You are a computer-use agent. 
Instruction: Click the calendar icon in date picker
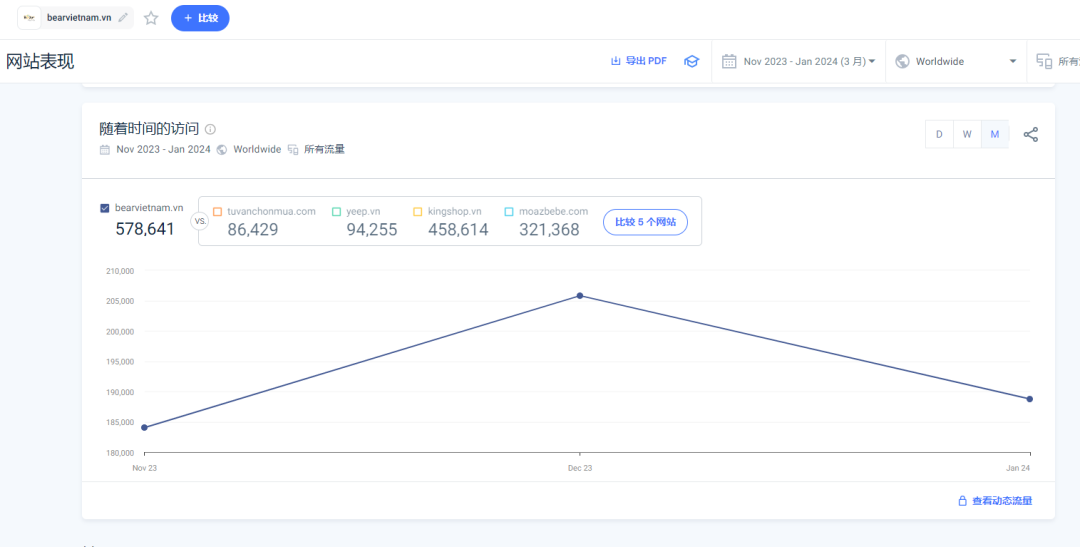[x=729, y=61]
